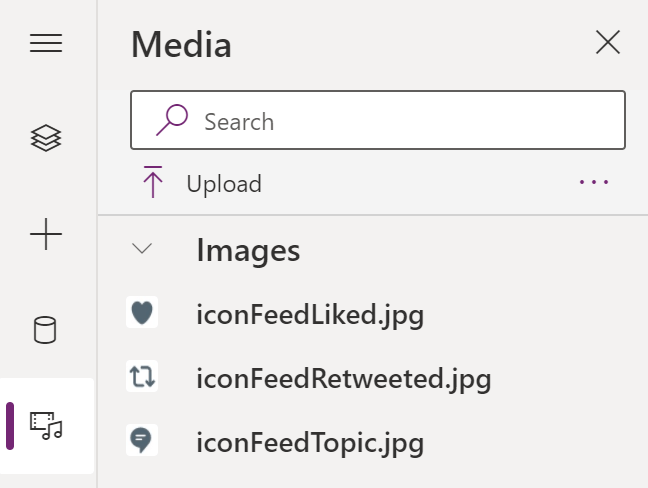Open the Insert pane plus icon
The height and width of the screenshot is (488, 648).
point(46,235)
